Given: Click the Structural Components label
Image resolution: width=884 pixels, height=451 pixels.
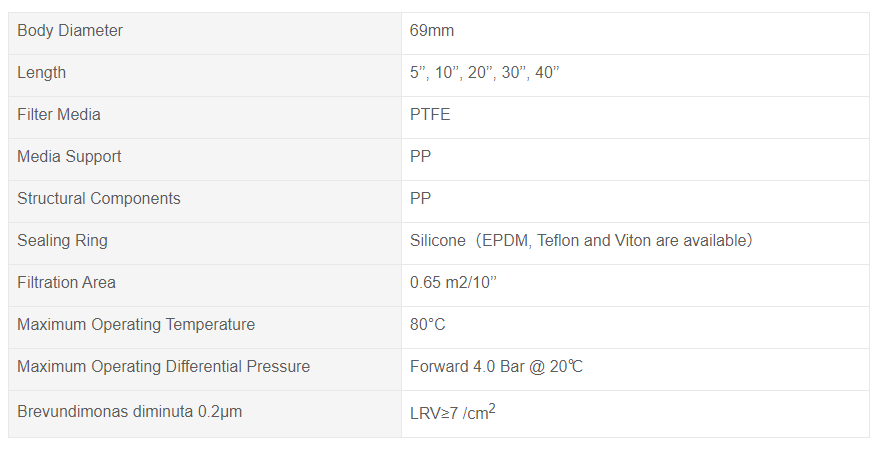Looking at the screenshot, I should (x=99, y=199).
